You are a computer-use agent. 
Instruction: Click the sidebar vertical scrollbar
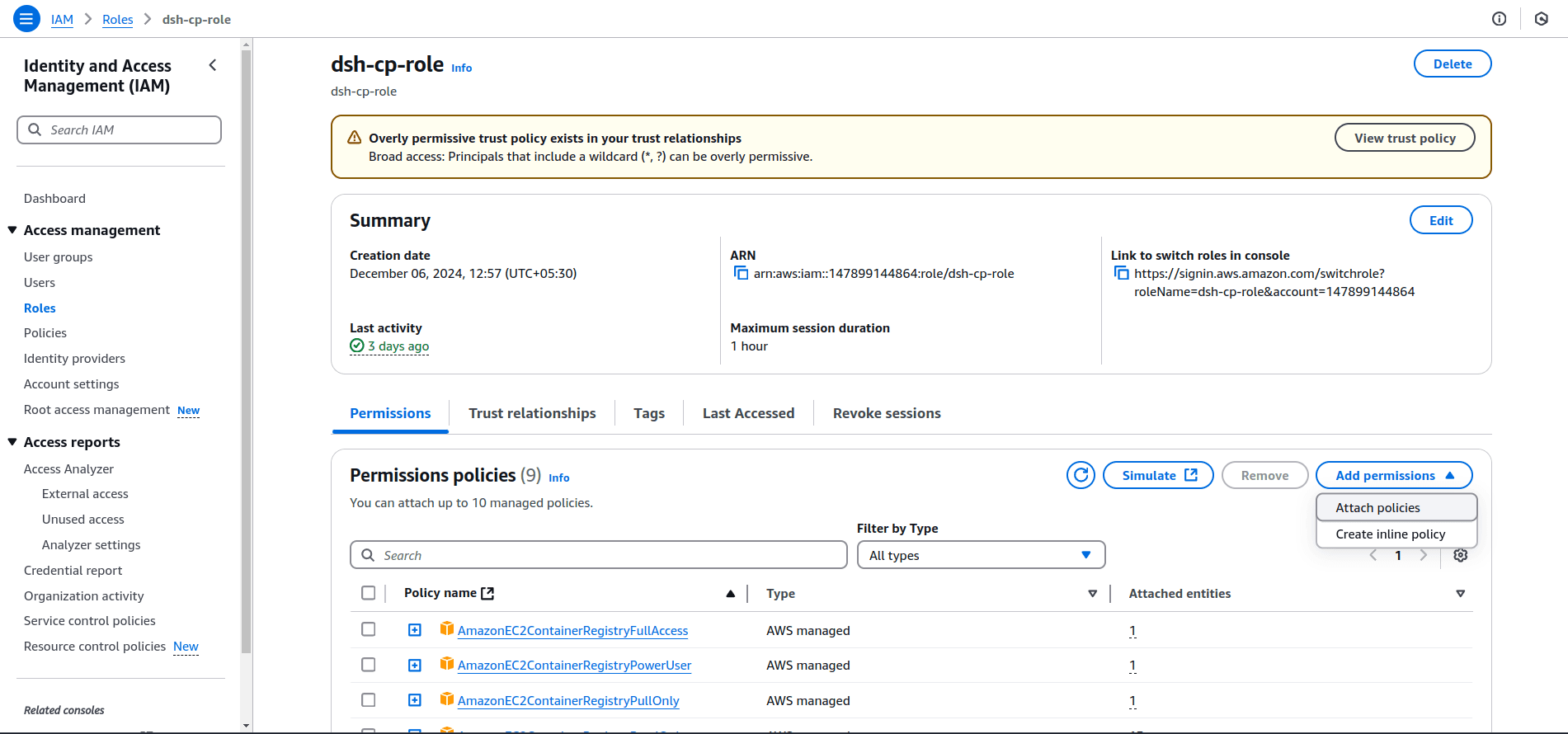coord(246,352)
